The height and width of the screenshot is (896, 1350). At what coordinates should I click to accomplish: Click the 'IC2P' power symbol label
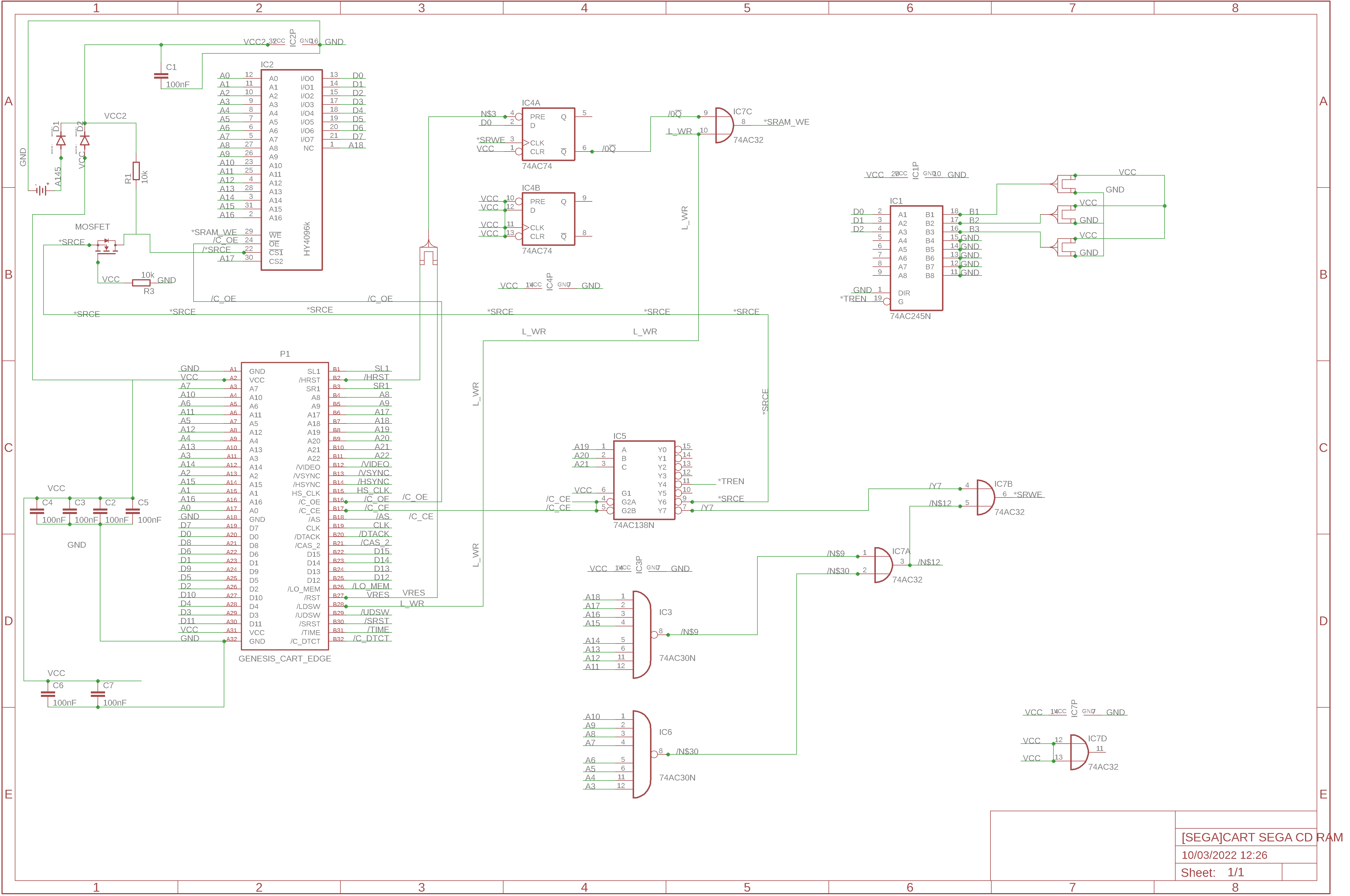point(293,38)
